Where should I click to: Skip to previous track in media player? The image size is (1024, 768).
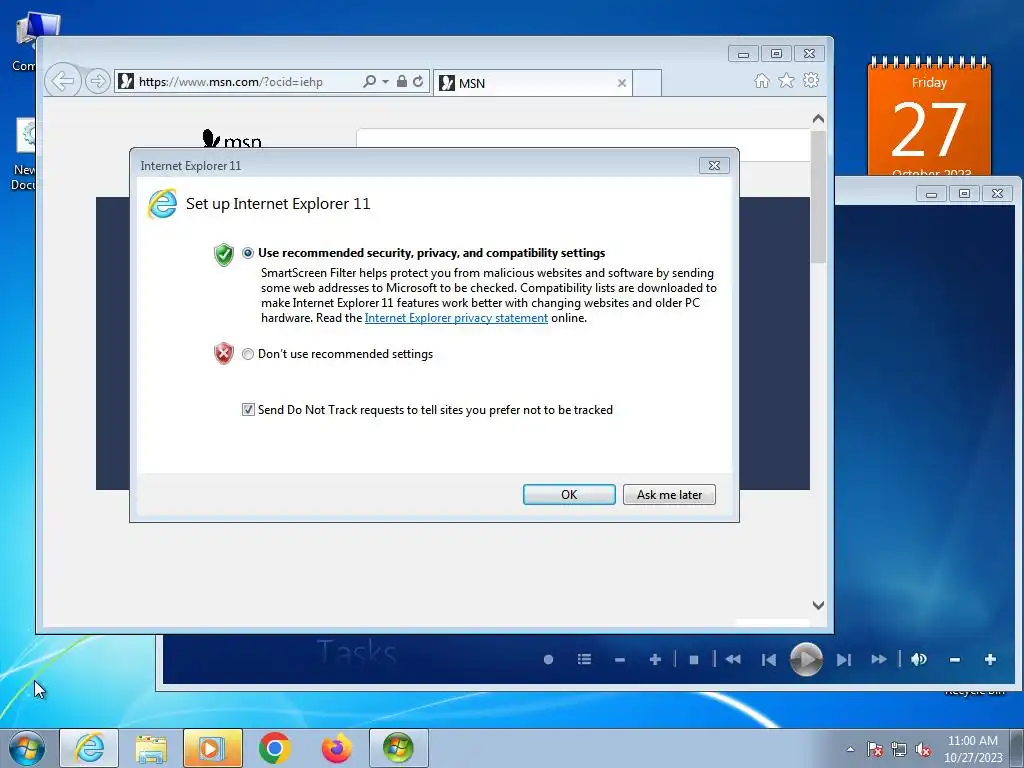click(x=769, y=660)
